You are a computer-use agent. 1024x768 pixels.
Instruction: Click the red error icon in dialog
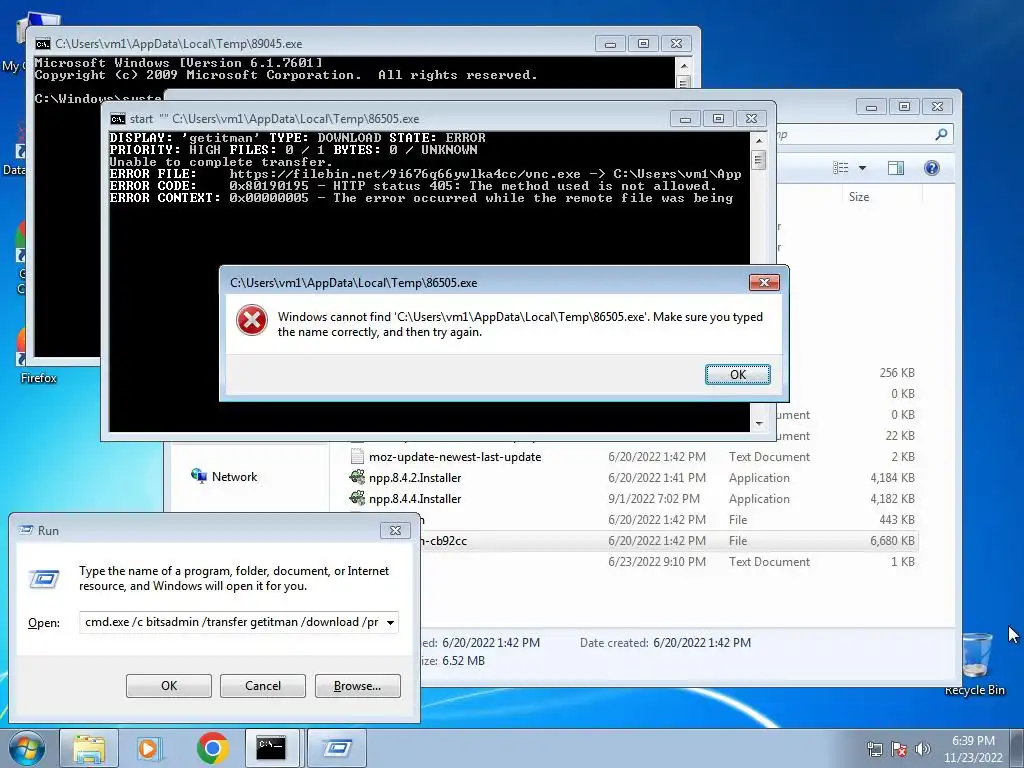[x=251, y=321]
